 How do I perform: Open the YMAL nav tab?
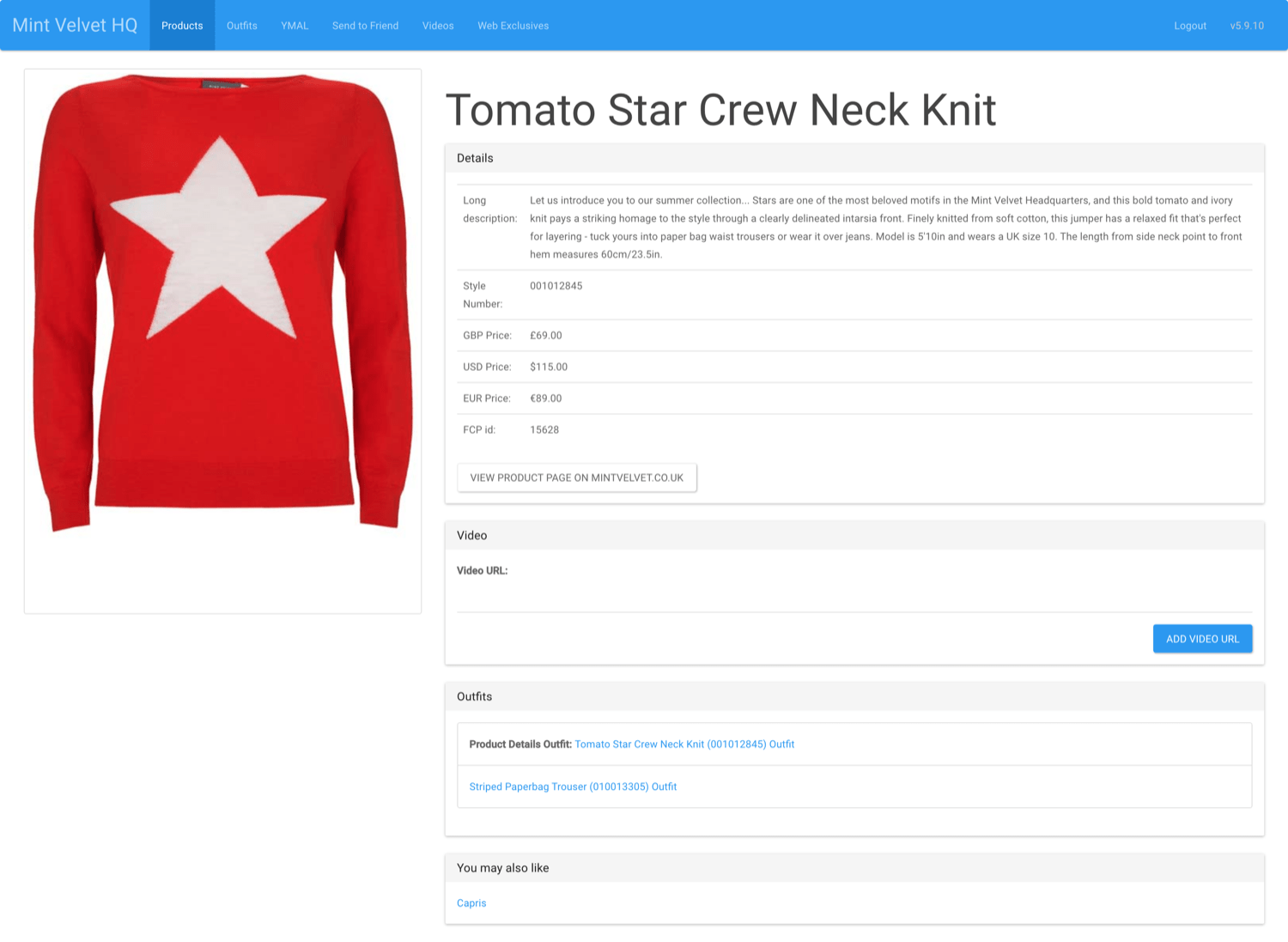295,25
